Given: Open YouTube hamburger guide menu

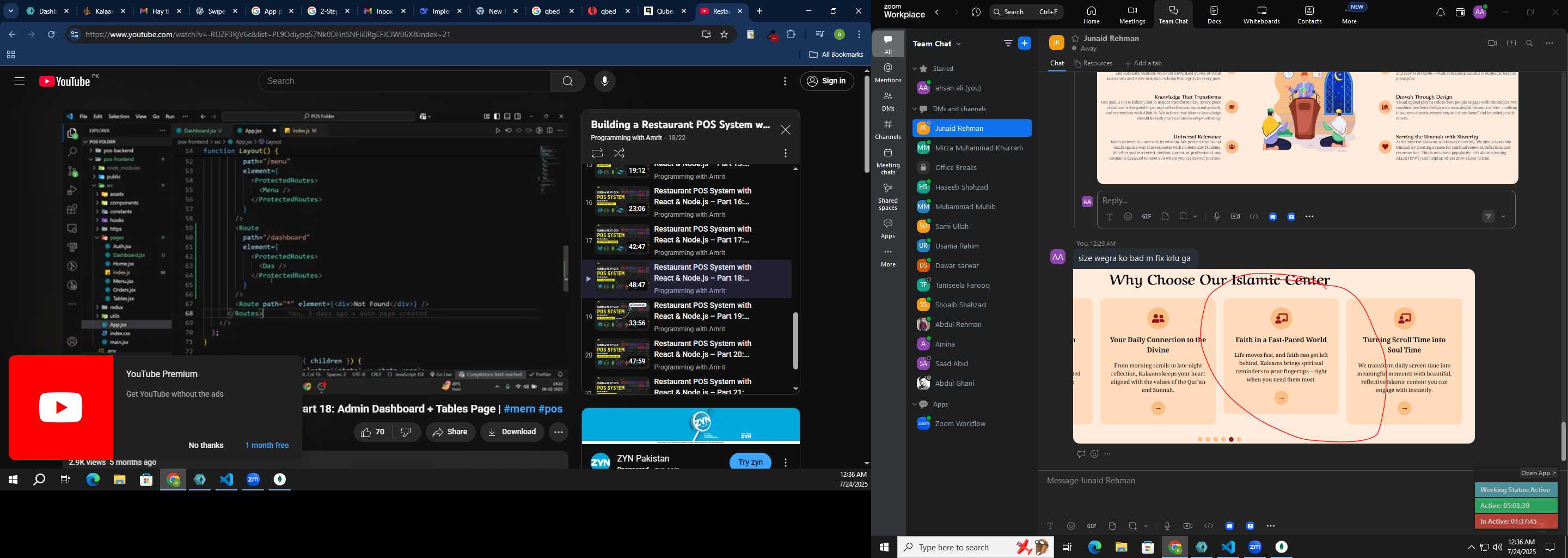Looking at the screenshot, I should point(20,81).
